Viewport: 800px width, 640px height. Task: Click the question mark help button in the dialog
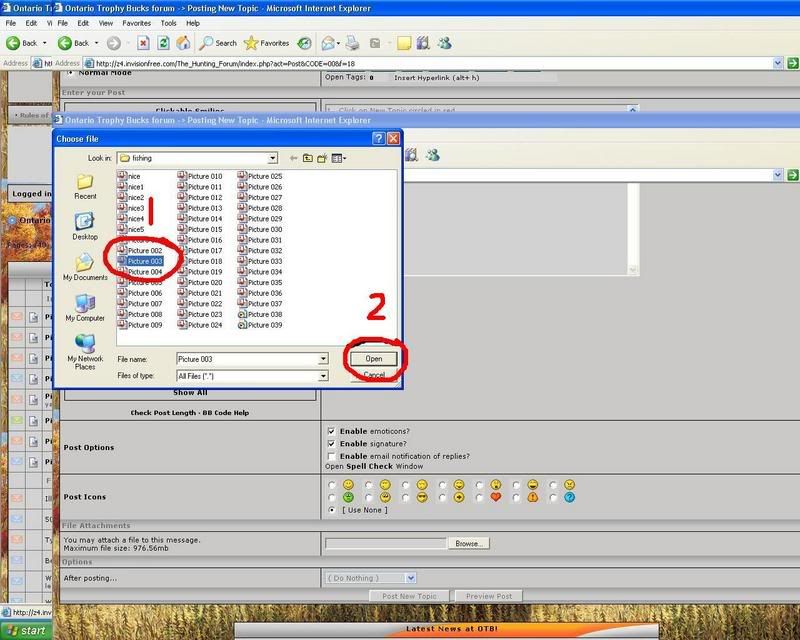[379, 138]
